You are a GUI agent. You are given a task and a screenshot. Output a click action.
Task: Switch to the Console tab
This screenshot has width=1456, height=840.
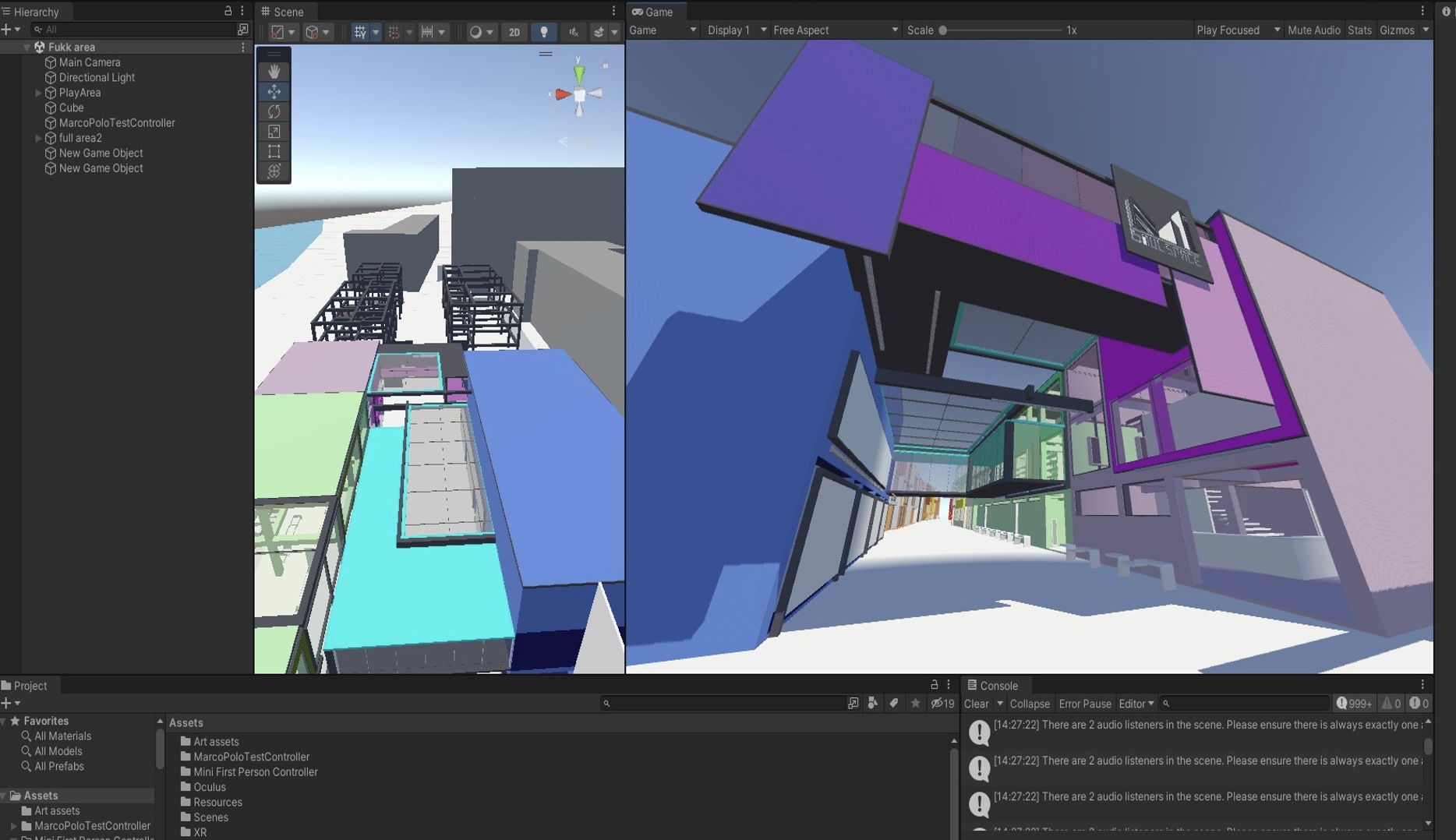tap(997, 686)
